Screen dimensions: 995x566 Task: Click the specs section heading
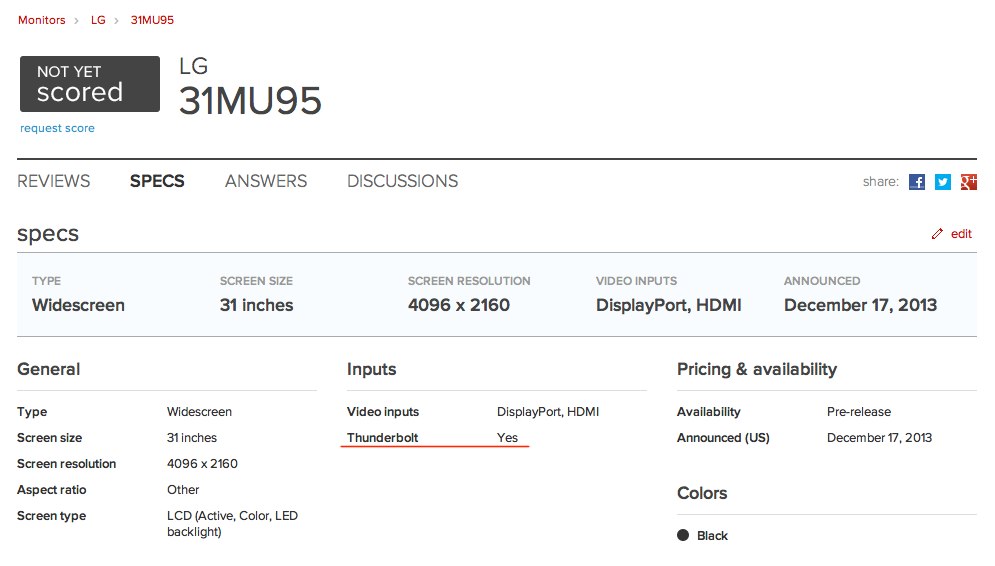click(48, 234)
